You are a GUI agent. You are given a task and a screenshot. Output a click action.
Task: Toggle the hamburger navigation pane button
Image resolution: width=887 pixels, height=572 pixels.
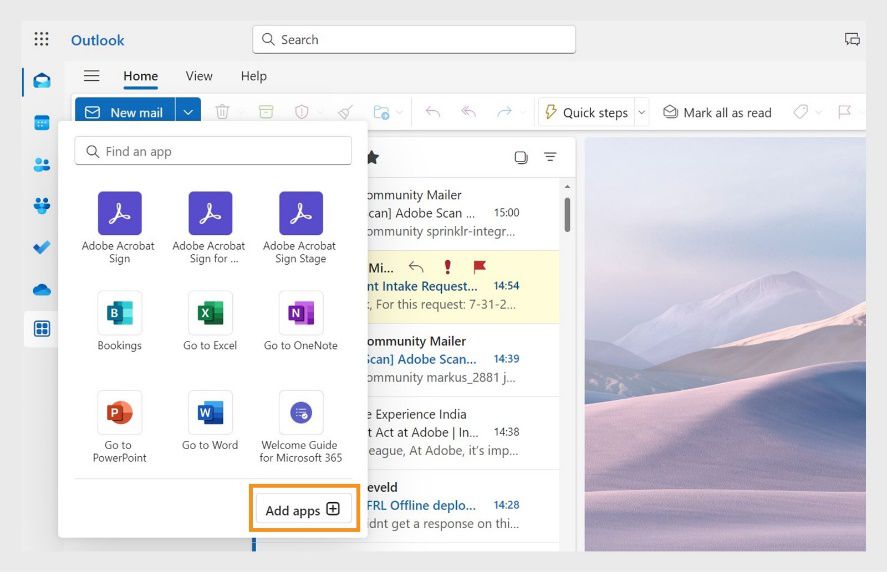92,76
